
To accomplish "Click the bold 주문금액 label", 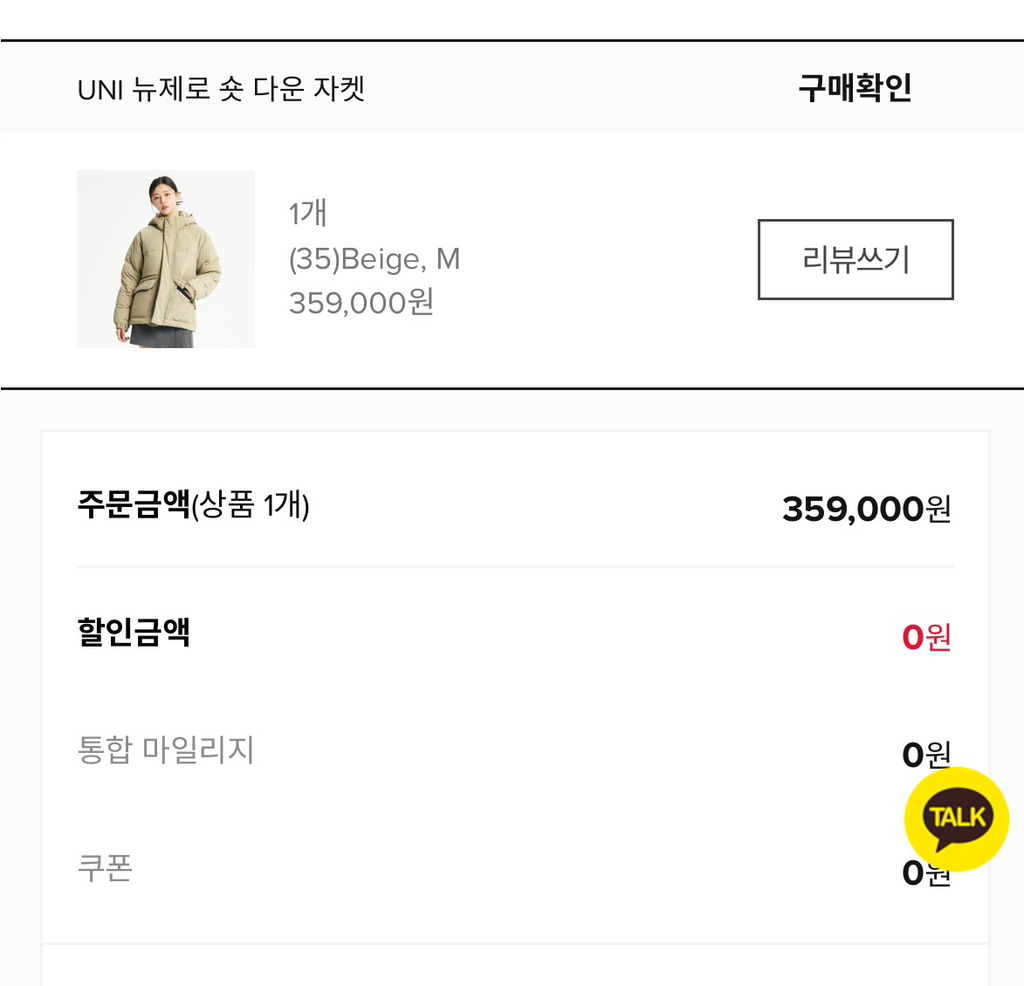I will (x=133, y=505).
